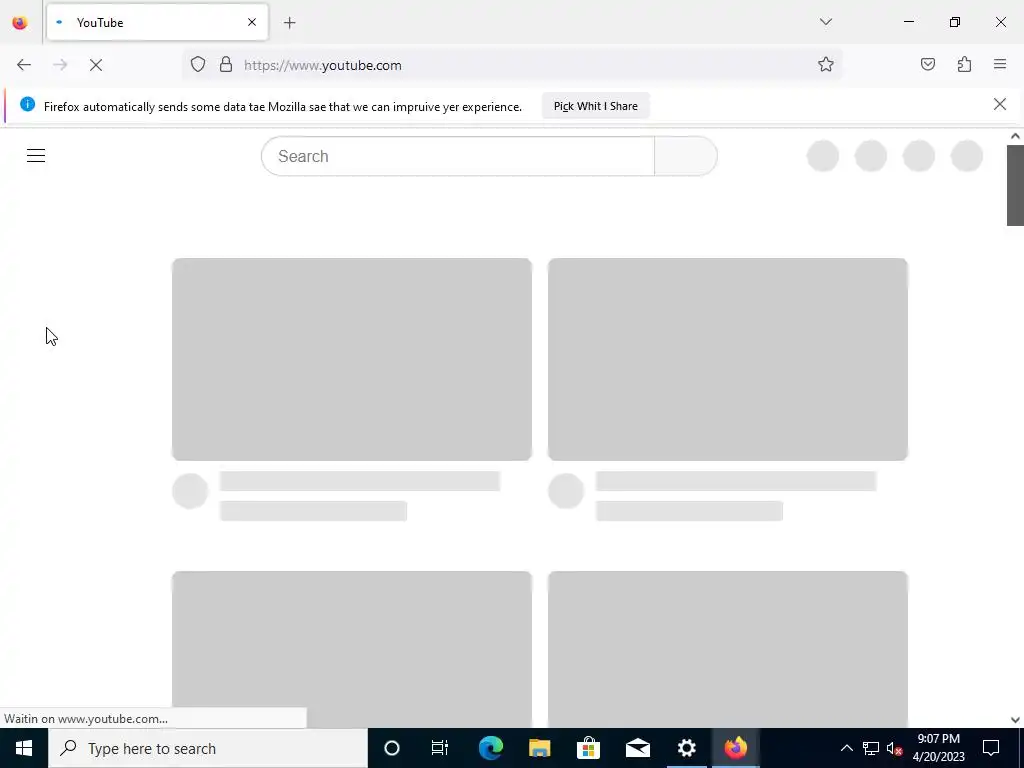The width and height of the screenshot is (1024, 768).
Task: Click the Pick Whit I Share button
Action: tap(596, 106)
